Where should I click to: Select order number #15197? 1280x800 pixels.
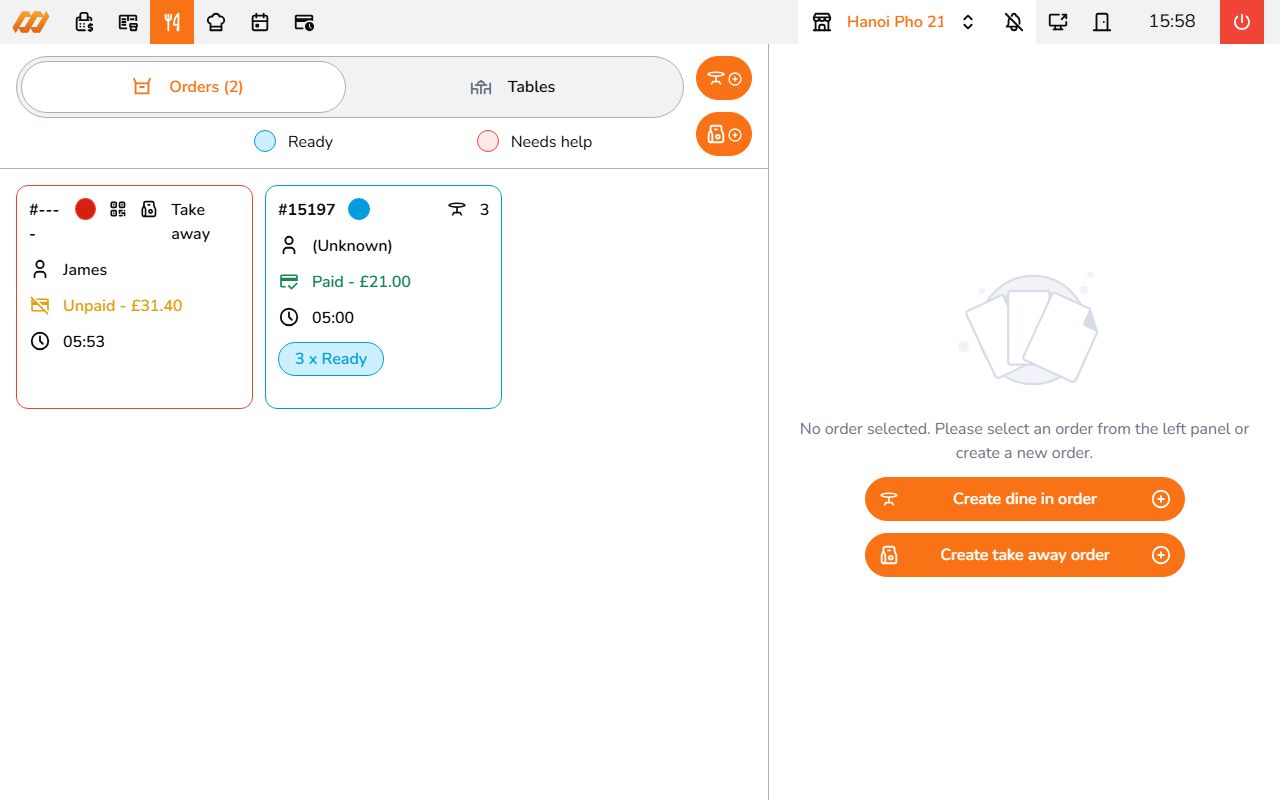point(307,210)
